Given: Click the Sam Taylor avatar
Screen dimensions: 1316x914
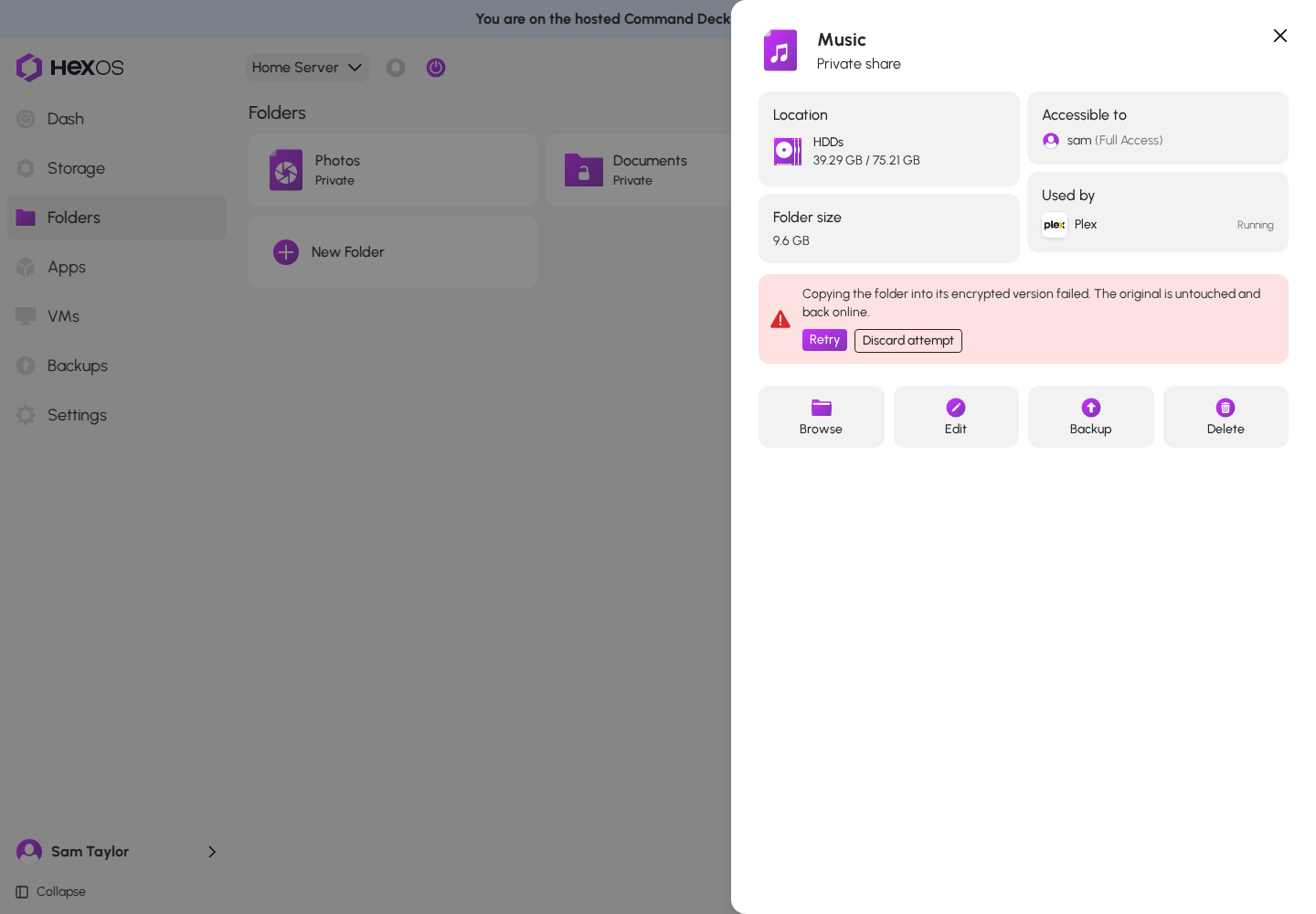Looking at the screenshot, I should pos(29,852).
